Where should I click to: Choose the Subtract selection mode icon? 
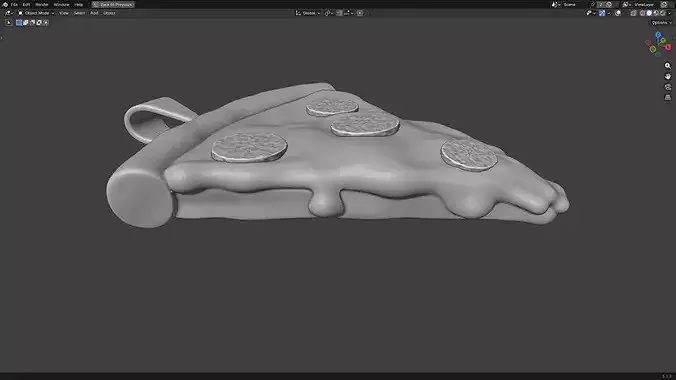[32, 22]
